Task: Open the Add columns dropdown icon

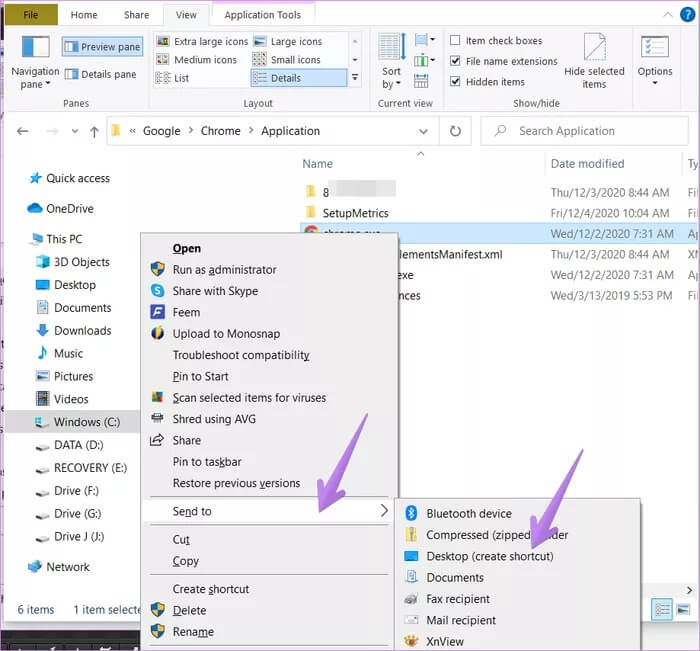Action: (x=425, y=60)
